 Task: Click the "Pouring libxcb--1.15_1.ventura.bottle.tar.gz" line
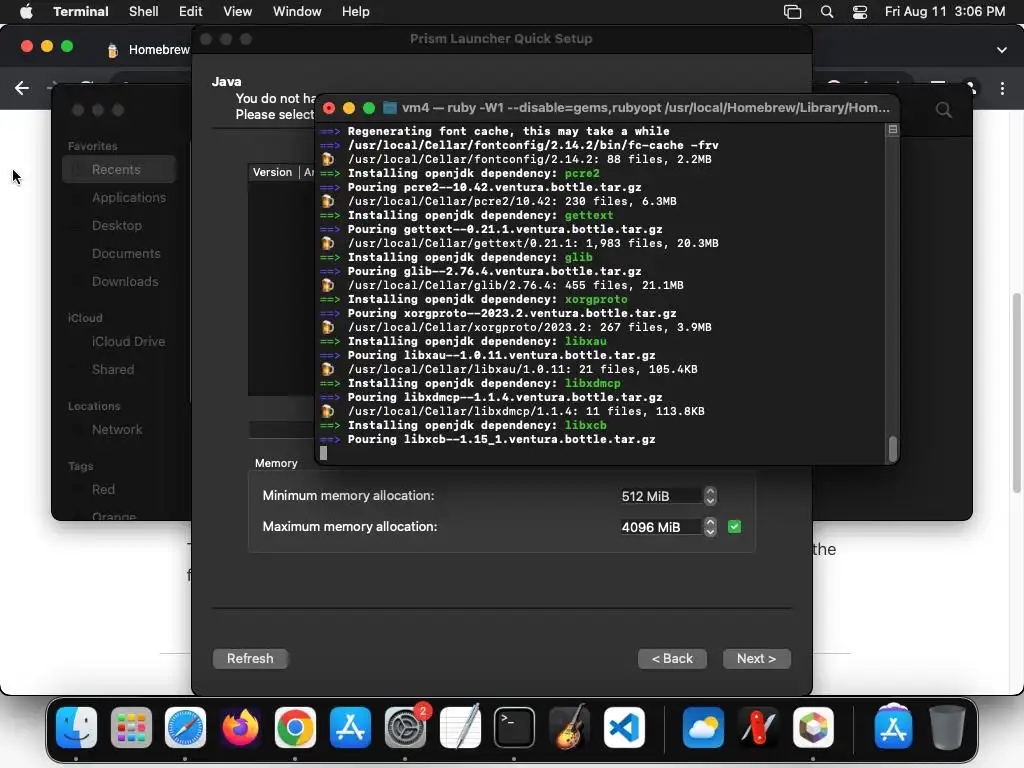tap(502, 440)
